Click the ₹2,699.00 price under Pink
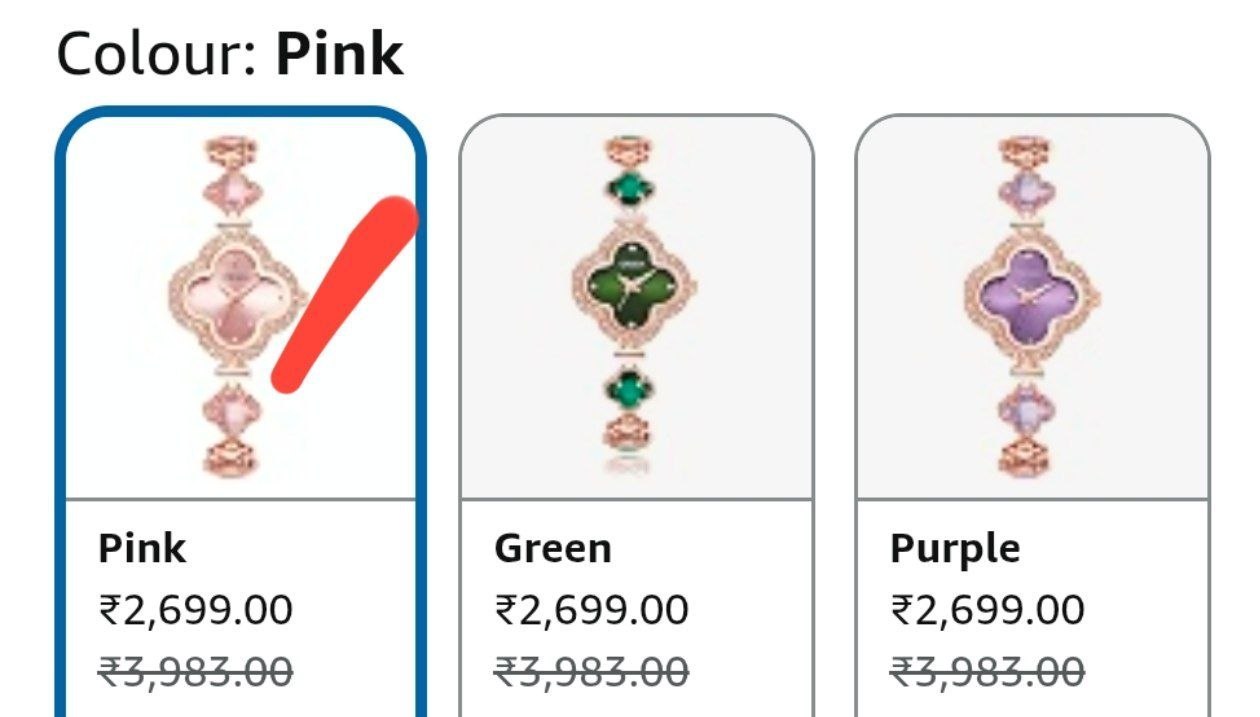 point(195,609)
